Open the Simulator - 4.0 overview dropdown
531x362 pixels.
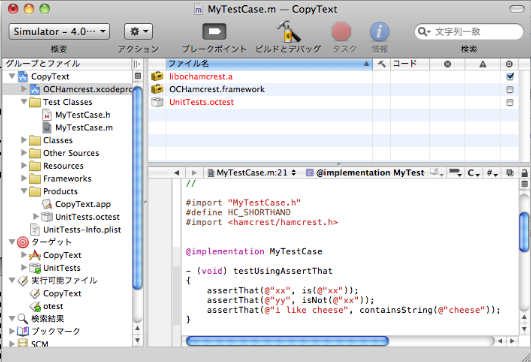pos(59,31)
